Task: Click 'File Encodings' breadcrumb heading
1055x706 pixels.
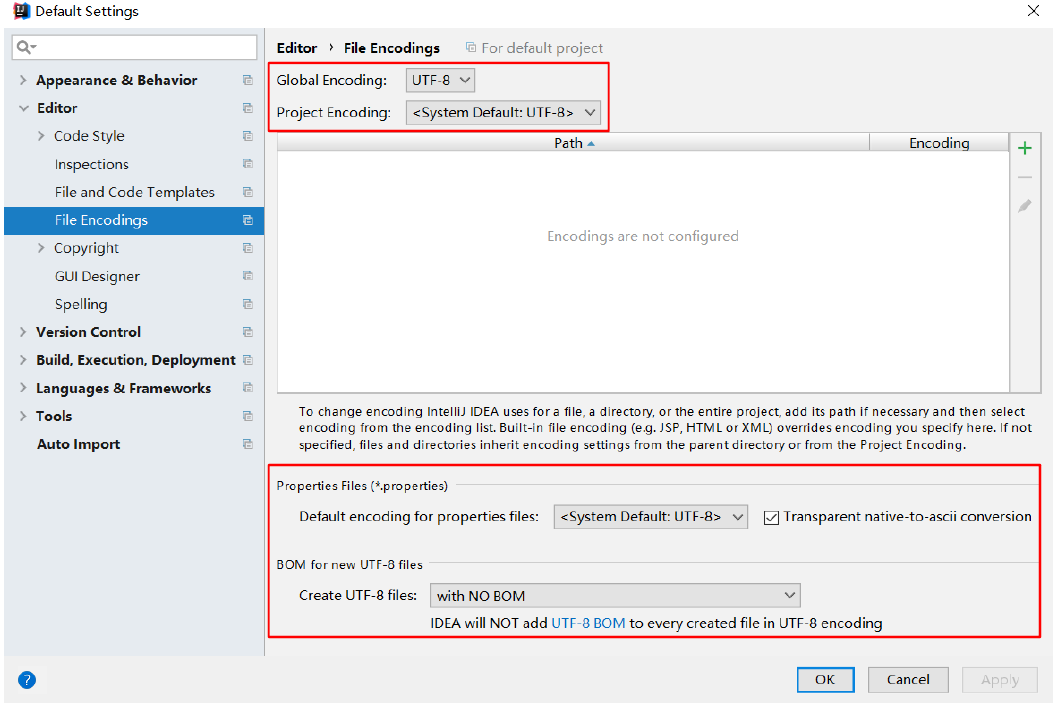Action: tap(392, 48)
